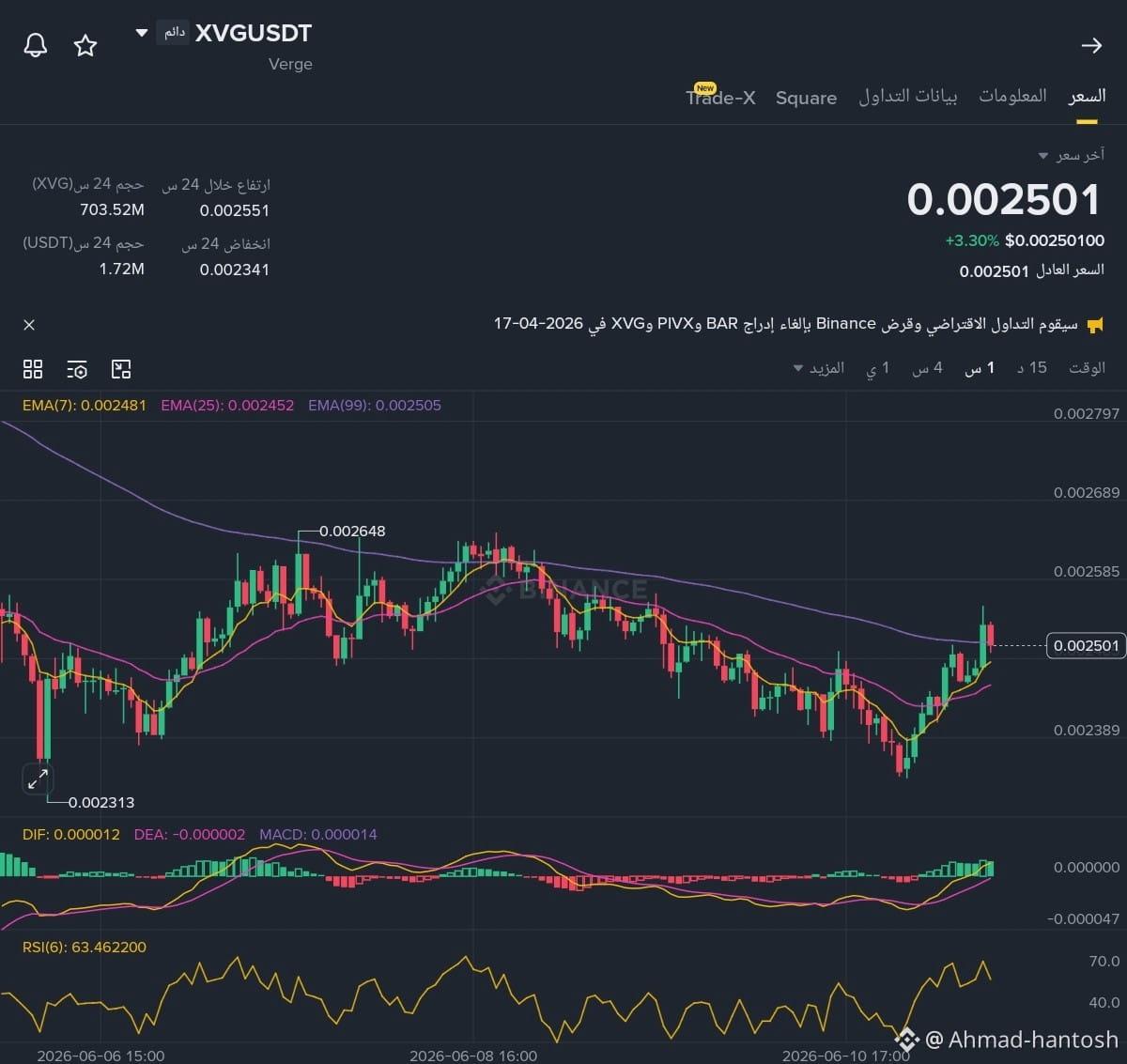Open the XVGUSDT pair selector dropdown arrow
This screenshot has height=1064, width=1127.
[142, 33]
